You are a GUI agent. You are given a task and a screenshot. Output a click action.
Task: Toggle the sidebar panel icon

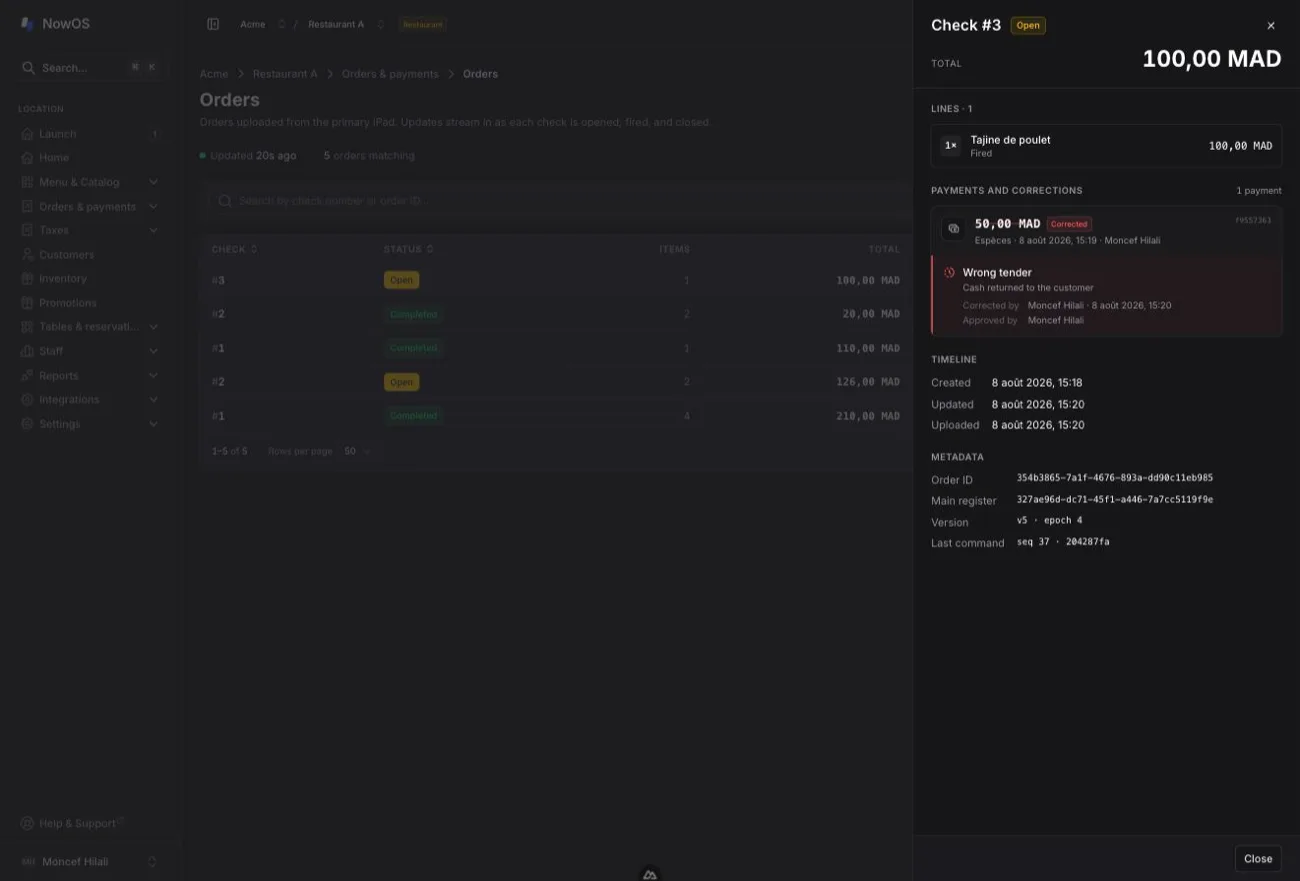pyautogui.click(x=213, y=24)
